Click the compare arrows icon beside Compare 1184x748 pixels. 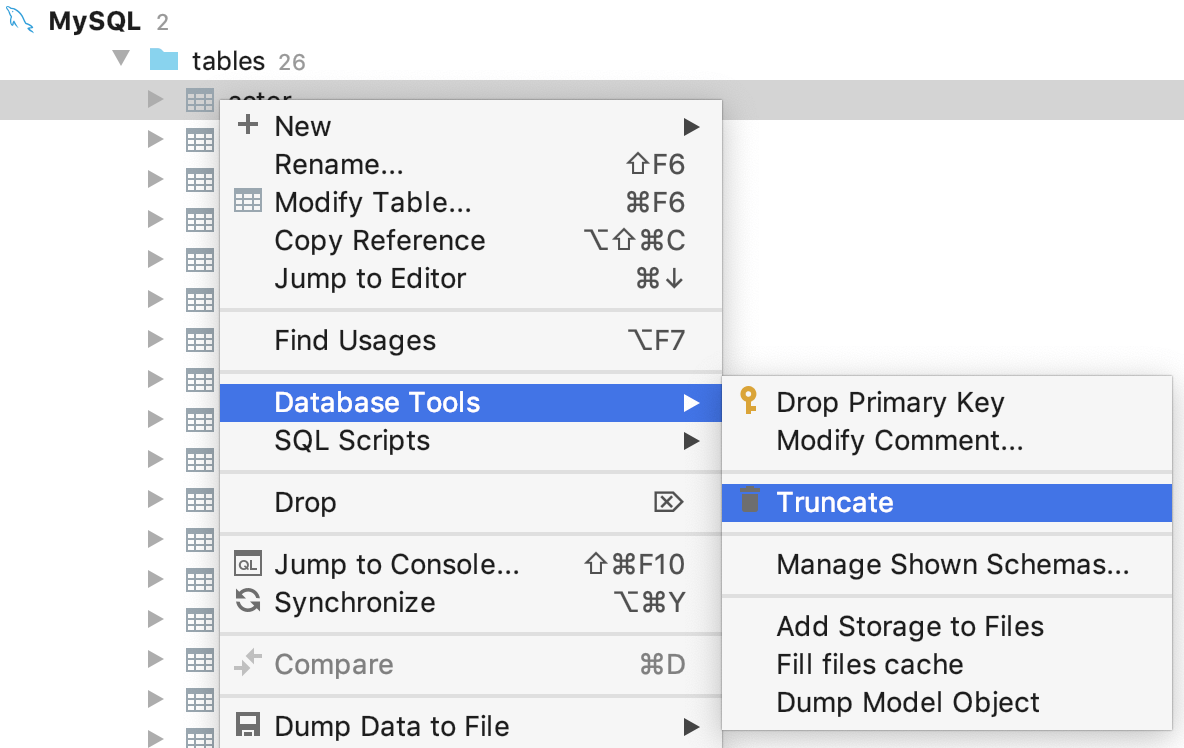248,663
